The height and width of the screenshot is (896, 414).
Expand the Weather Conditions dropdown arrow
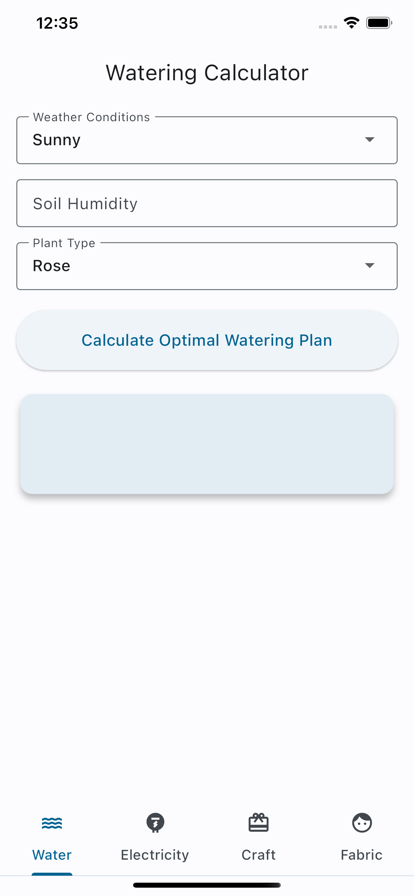tap(370, 139)
